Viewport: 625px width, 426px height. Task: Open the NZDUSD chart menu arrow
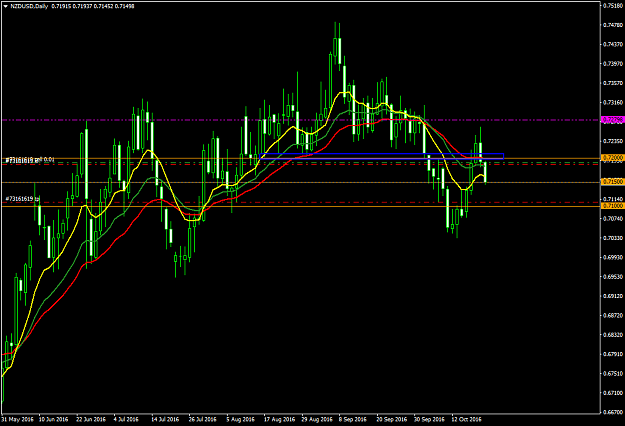(x=5, y=6)
